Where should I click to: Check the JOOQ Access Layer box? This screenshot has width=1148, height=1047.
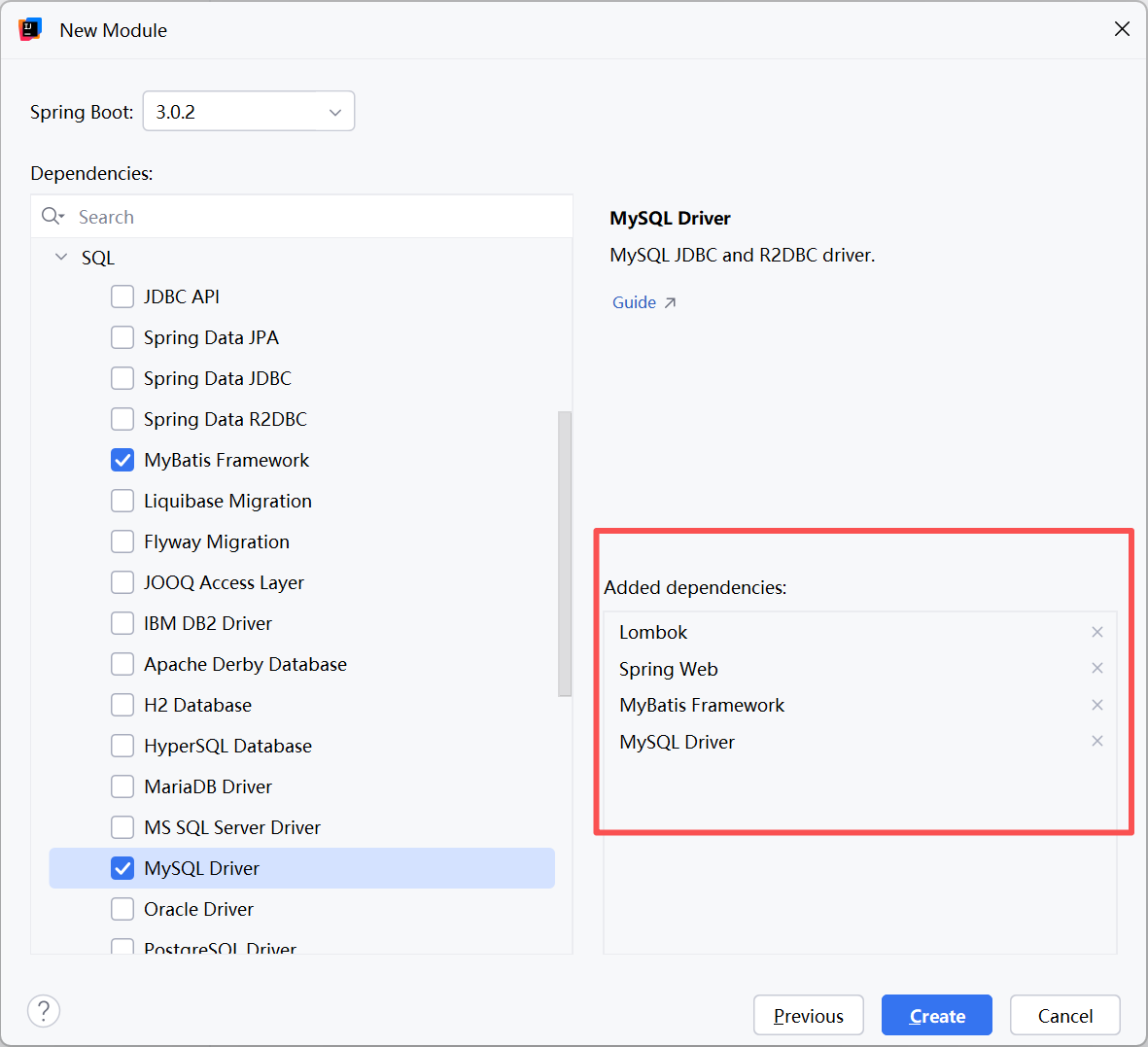point(122,582)
